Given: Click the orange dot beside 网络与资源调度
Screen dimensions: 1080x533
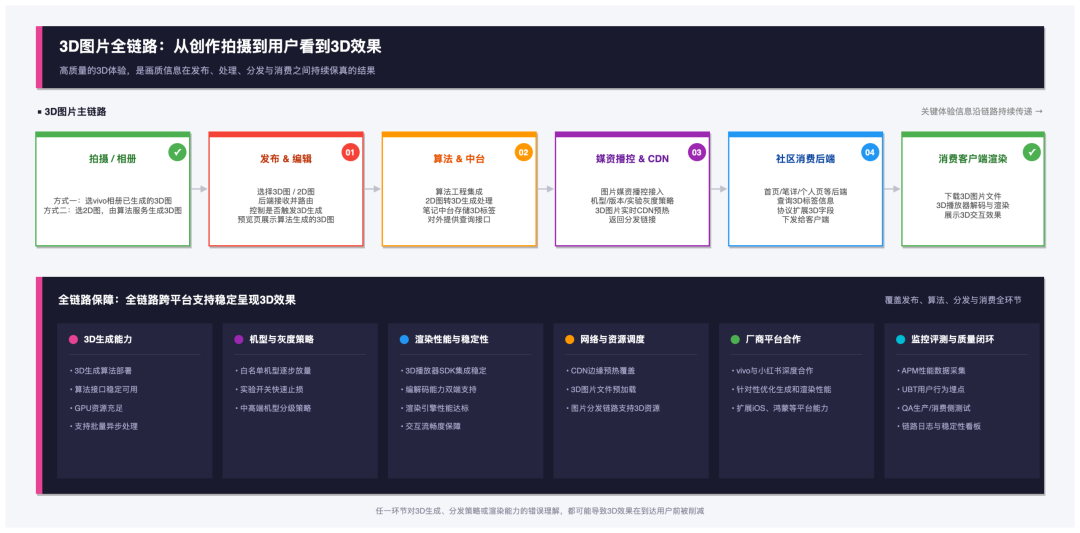Looking at the screenshot, I should [570, 339].
